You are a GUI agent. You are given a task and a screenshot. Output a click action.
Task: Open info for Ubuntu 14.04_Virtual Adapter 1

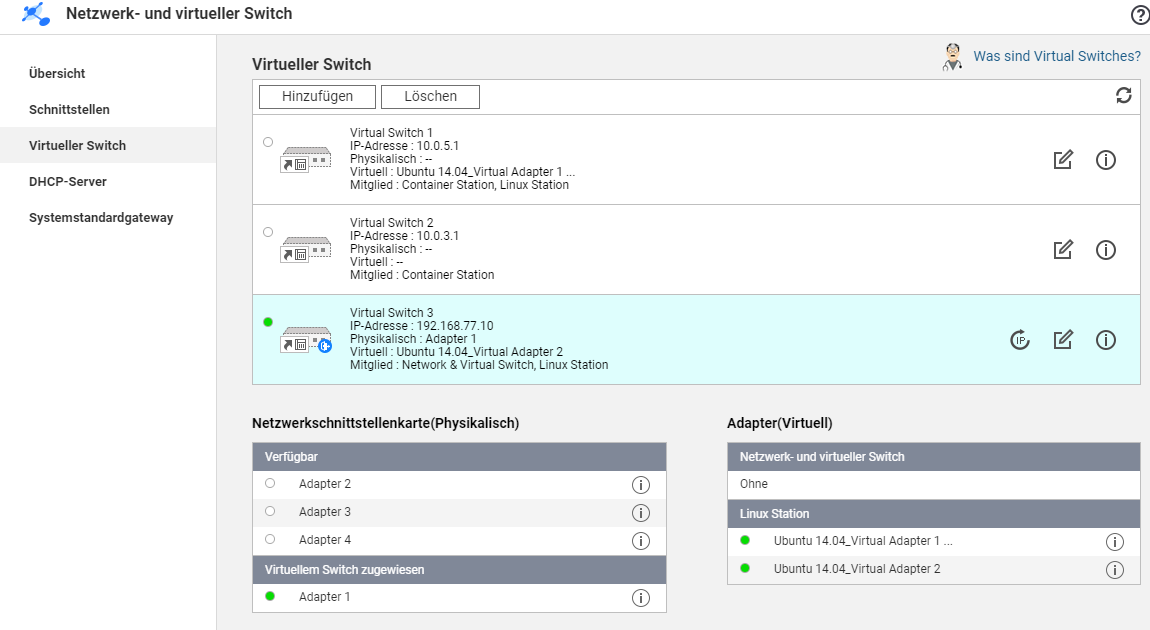tap(1114, 542)
